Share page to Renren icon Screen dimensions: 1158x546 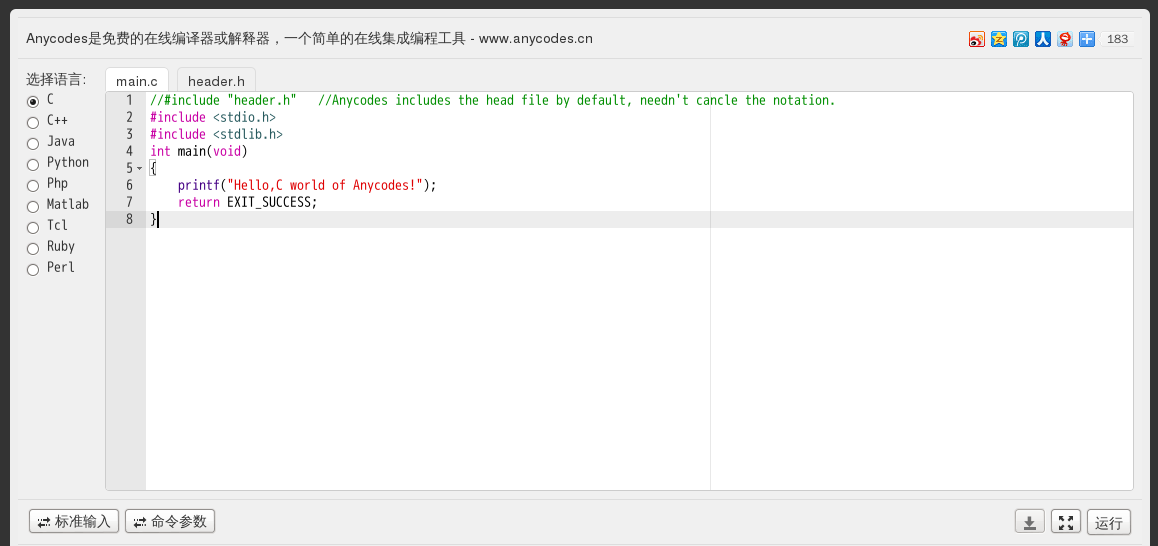pyautogui.click(x=1042, y=39)
